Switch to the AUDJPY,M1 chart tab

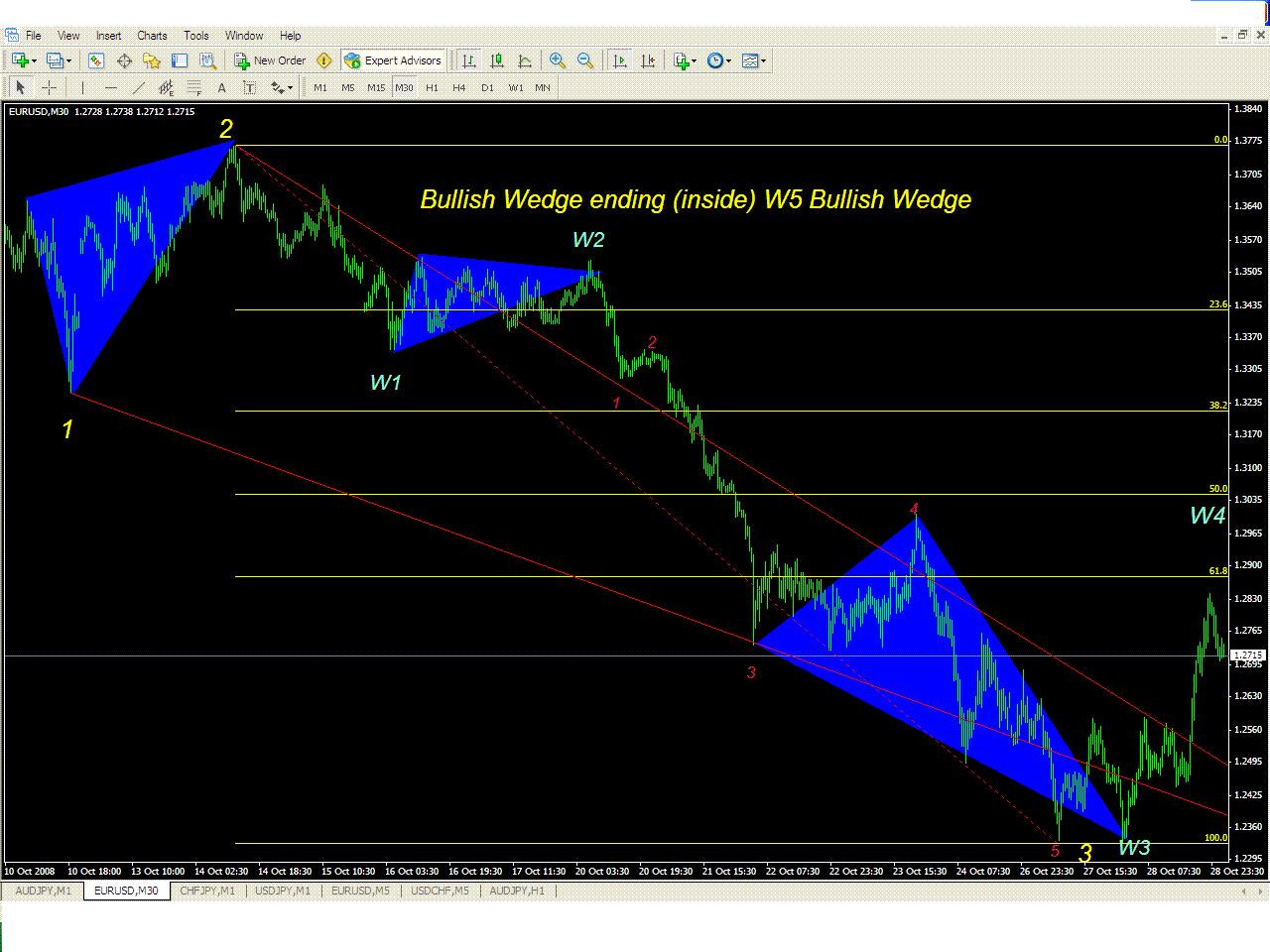coord(44,891)
